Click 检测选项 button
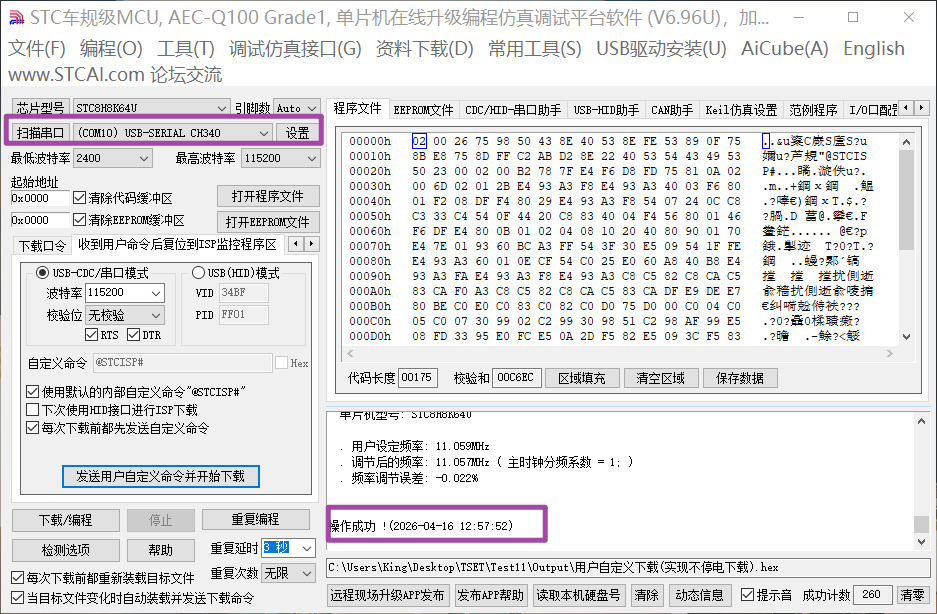Screen dimensions: 937x614 tap(66, 550)
